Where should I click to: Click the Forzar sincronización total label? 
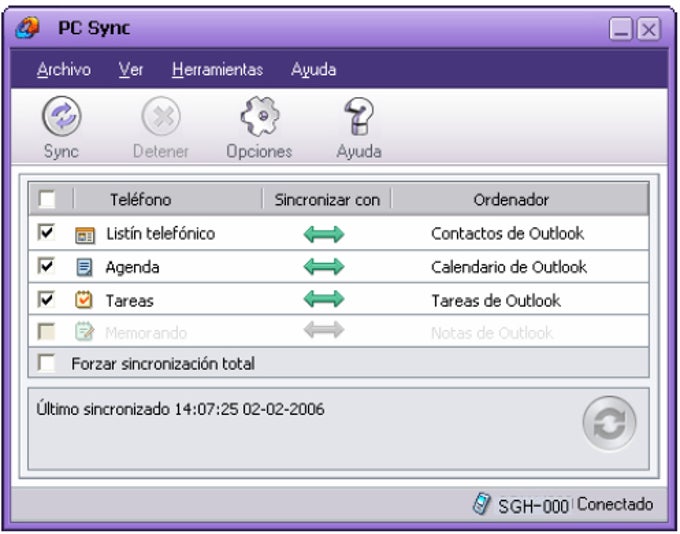(163, 364)
